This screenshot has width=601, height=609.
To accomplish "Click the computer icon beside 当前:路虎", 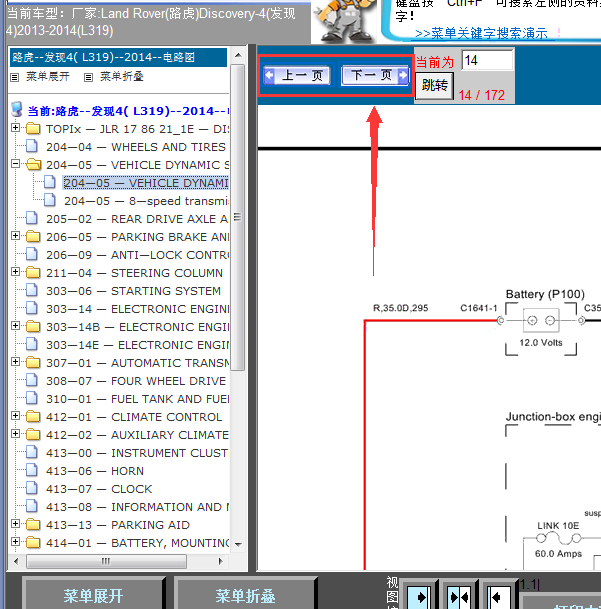I will (x=17, y=110).
